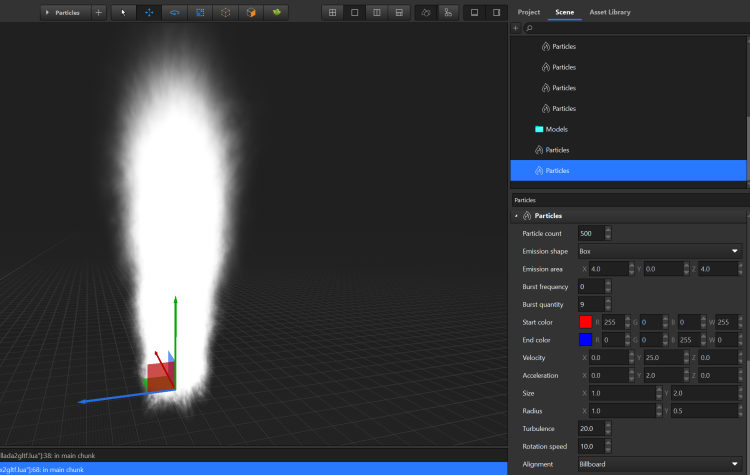
Task: Click the plus button beside Particles dropdown
Action: pyautogui.click(x=98, y=13)
